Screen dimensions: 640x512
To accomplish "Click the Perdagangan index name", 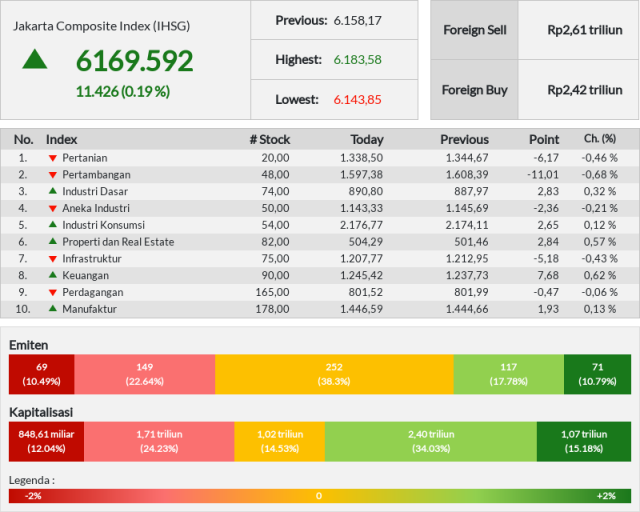I will [93, 292].
